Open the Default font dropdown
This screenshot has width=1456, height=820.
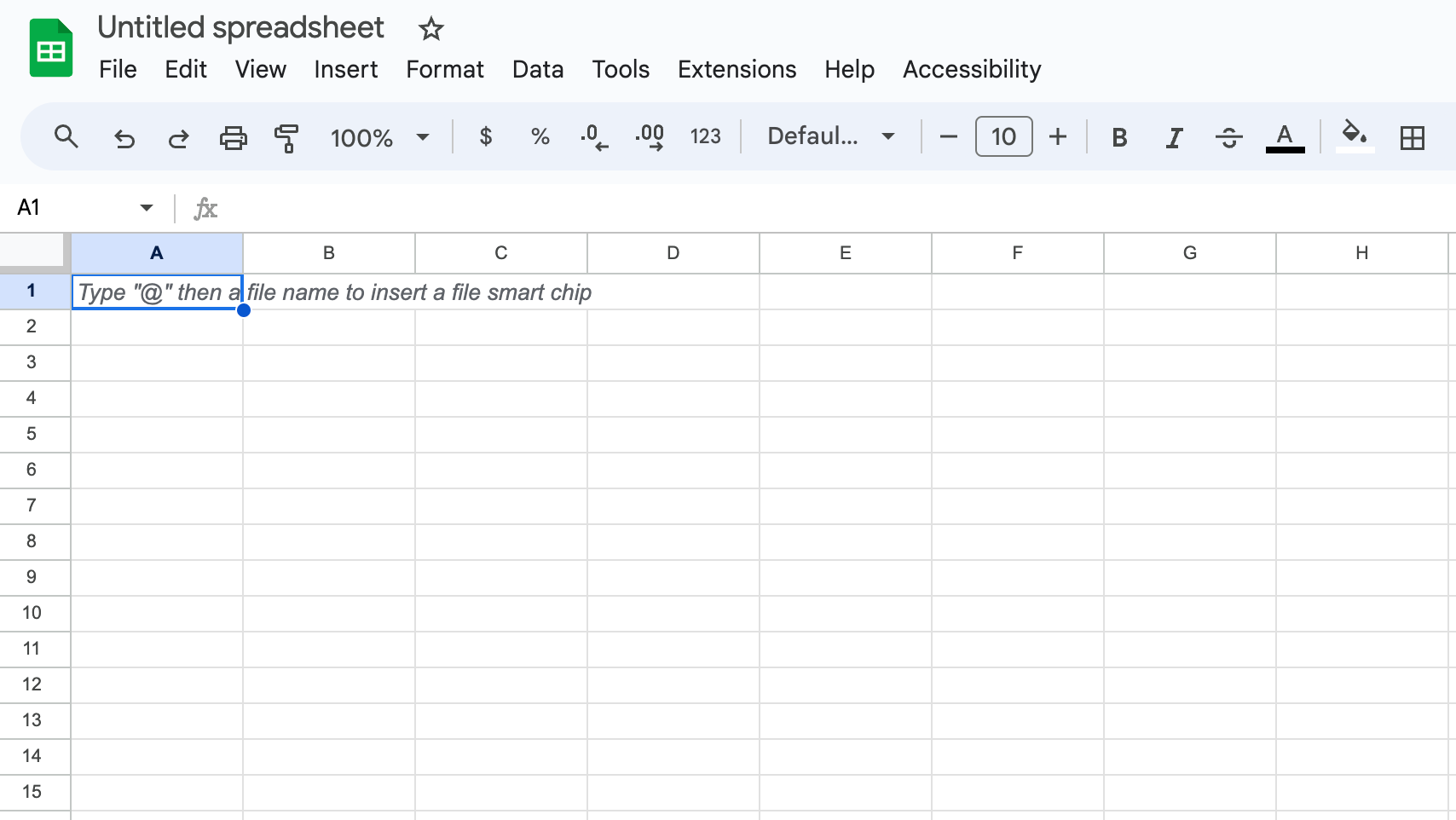(831, 136)
